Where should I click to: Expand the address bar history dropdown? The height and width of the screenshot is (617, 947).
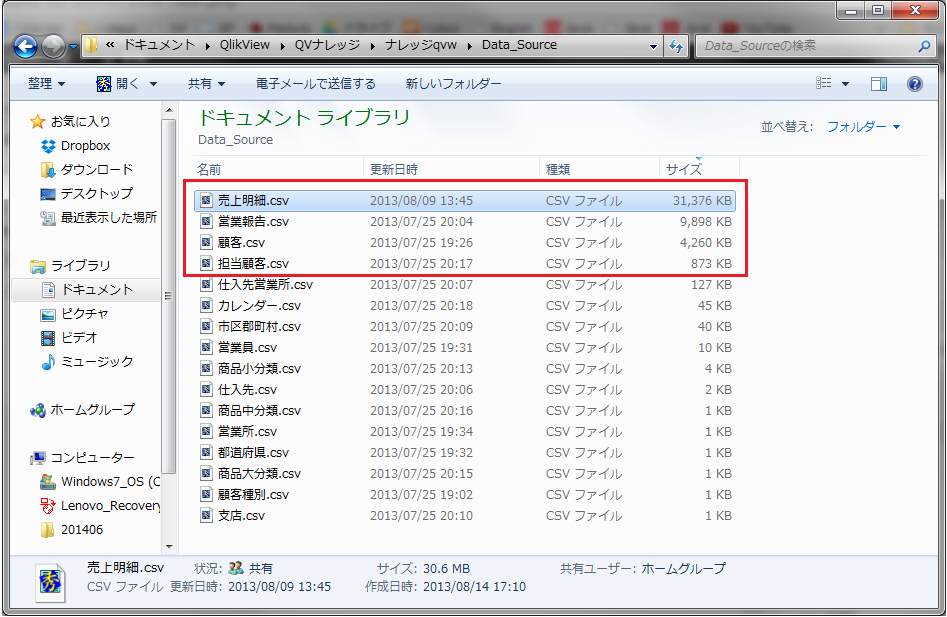653,46
